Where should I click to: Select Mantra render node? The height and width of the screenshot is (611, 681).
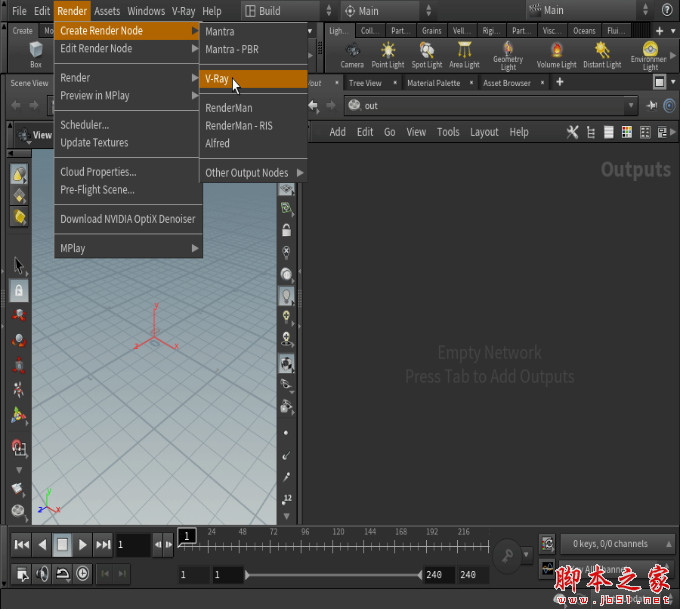(x=253, y=32)
